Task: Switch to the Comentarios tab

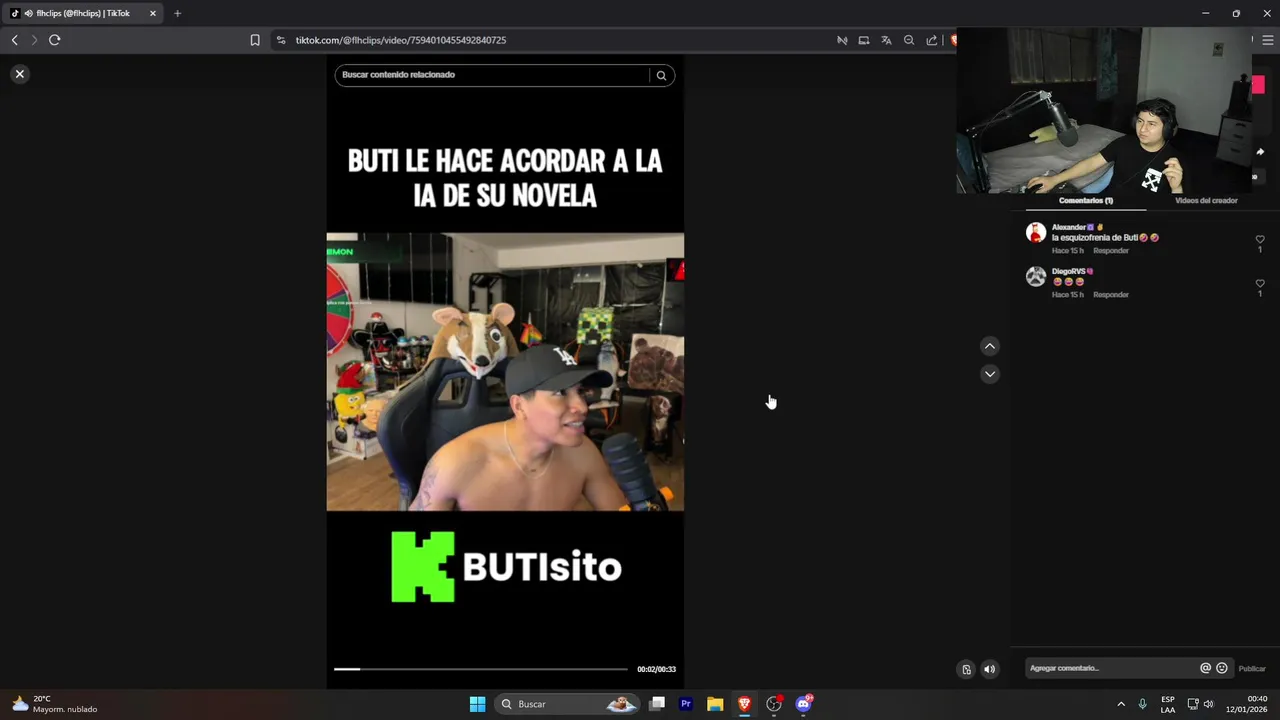Action: (x=1086, y=201)
